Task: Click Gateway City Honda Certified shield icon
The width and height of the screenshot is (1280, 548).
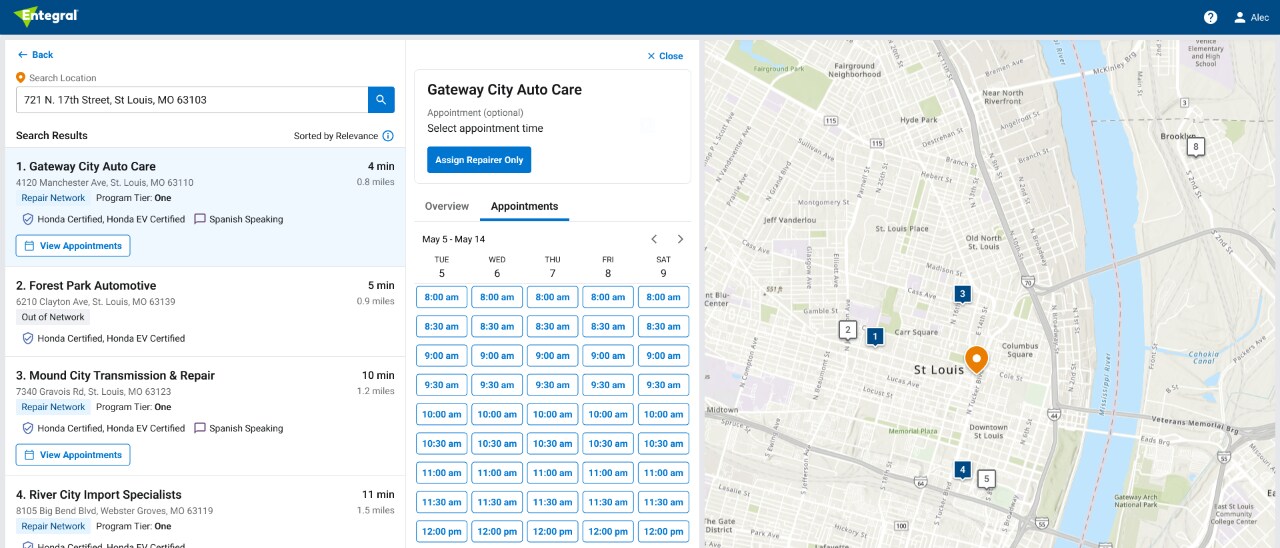Action: 28,219
